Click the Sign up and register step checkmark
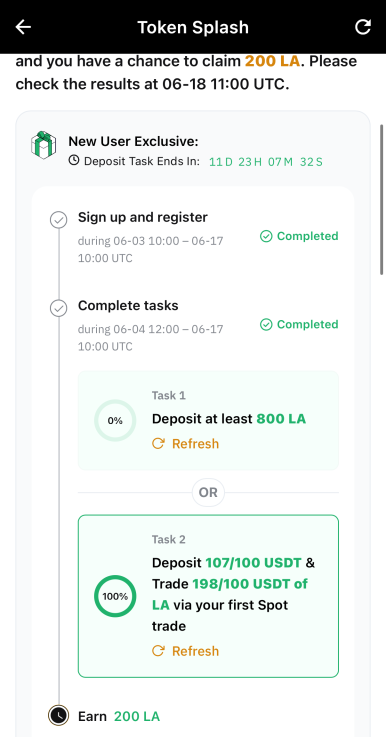This screenshot has width=386, height=737. click(58, 220)
